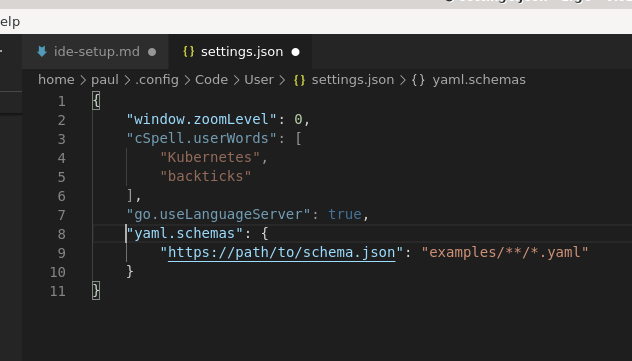The width and height of the screenshot is (632, 361).
Task: Click the settings.json breadcrumb segment
Action: click(x=353, y=80)
